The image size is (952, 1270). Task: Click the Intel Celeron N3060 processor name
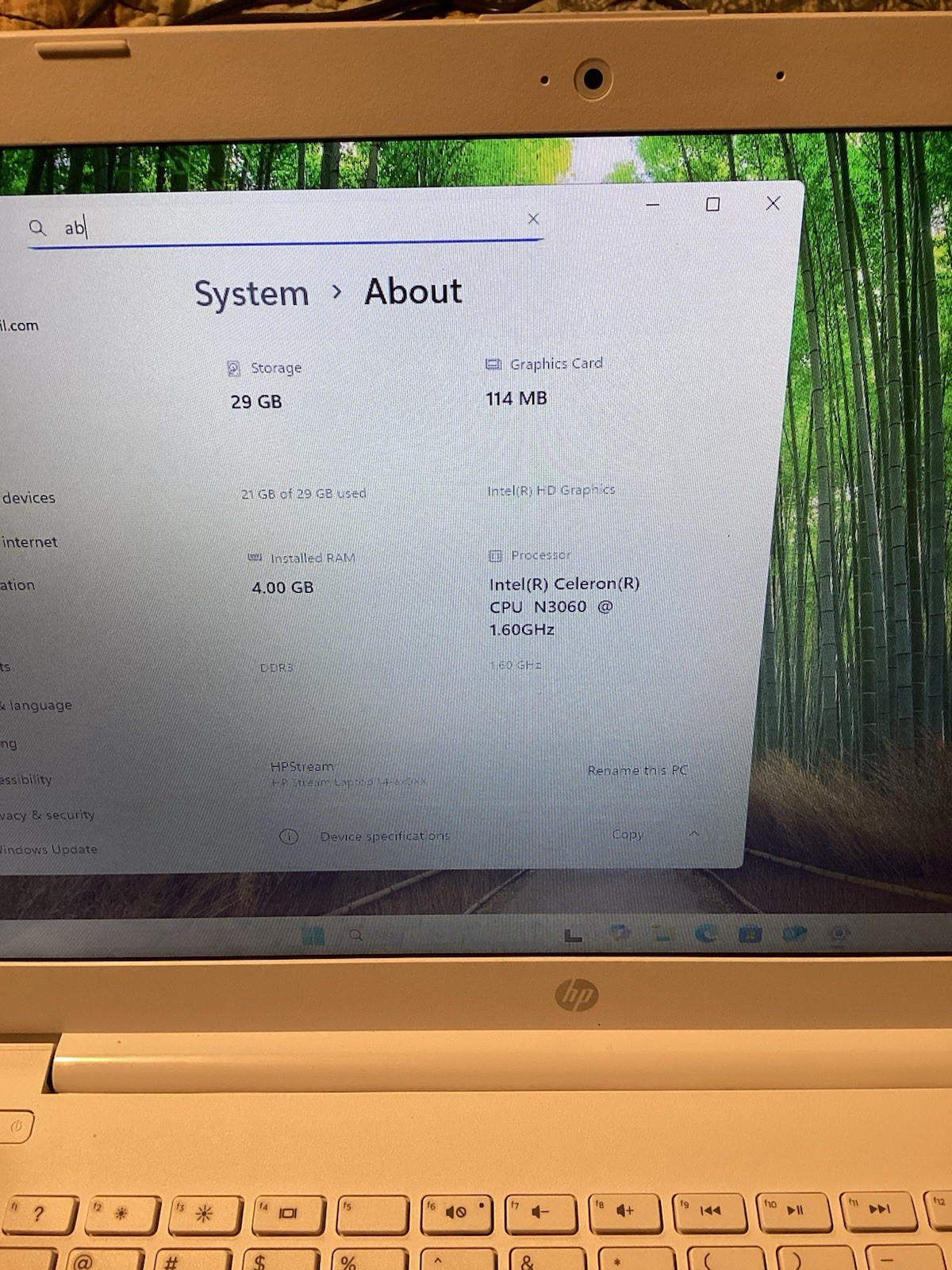pos(564,606)
